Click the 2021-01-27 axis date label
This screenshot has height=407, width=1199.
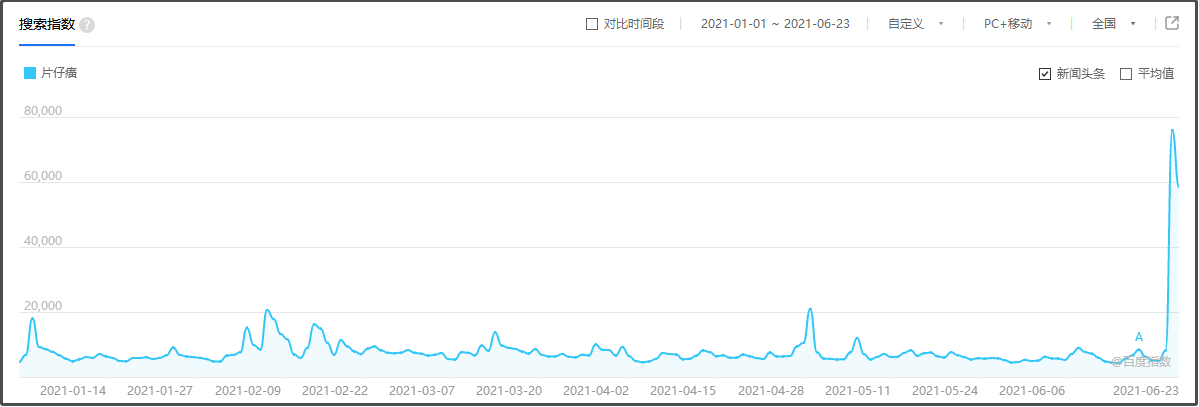click(x=161, y=390)
